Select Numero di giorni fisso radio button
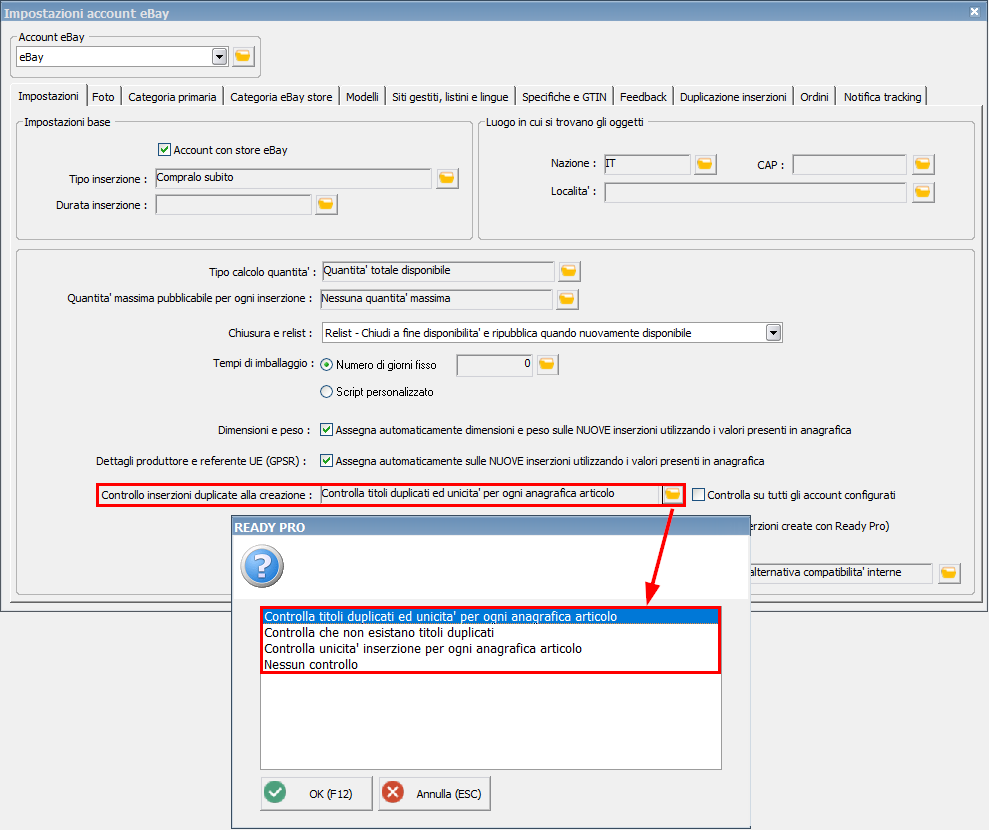Image resolution: width=989 pixels, height=830 pixels. pos(327,365)
